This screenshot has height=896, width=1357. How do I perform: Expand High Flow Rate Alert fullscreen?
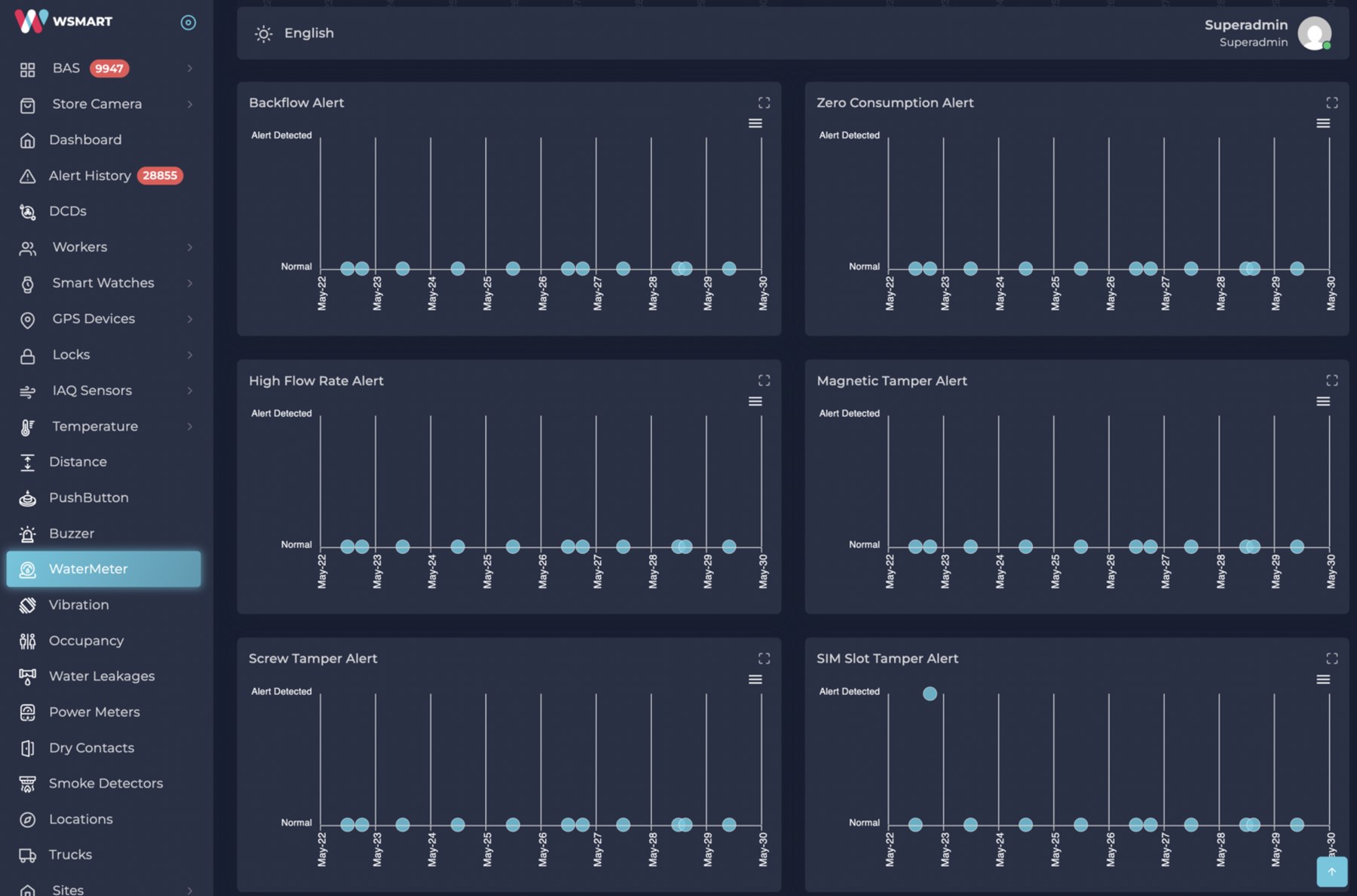[x=764, y=381]
